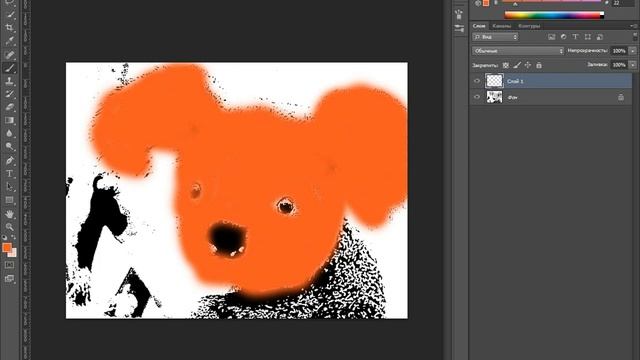Screen dimensions: 640x360
Task: Select the Crop tool
Action: click(x=10, y=28)
